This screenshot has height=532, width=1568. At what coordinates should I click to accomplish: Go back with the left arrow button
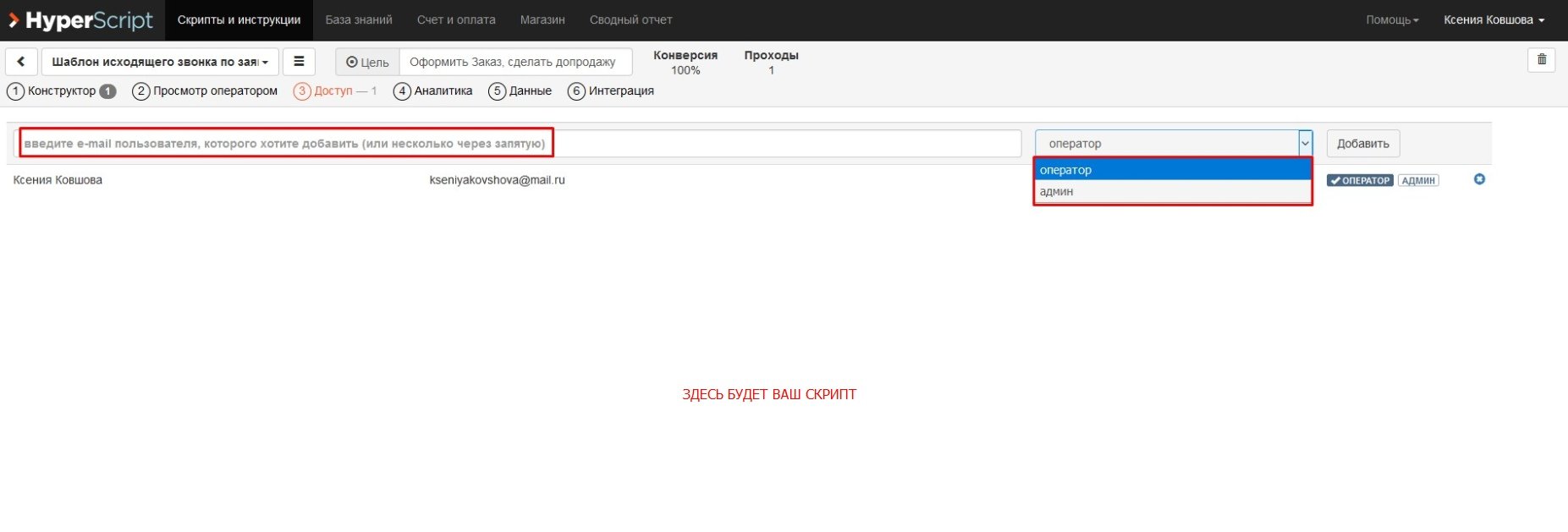pos(21,62)
